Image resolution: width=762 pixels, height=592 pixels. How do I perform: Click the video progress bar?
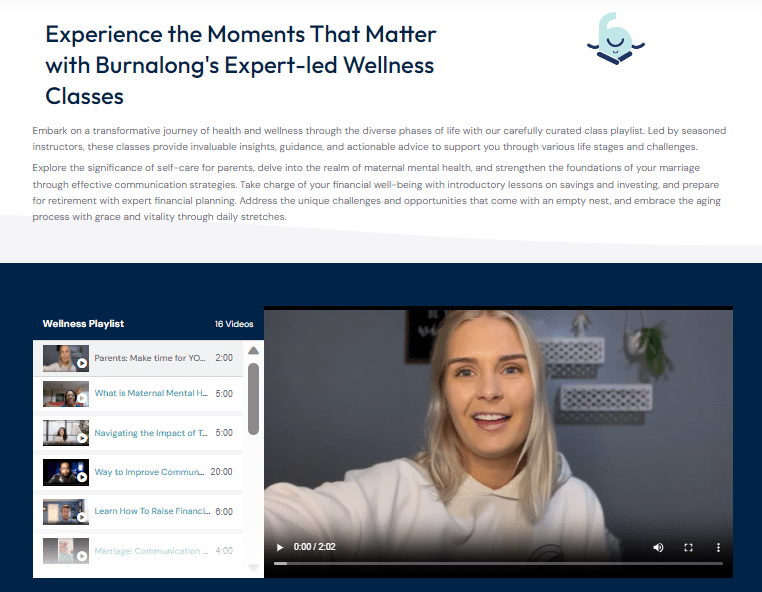click(498, 564)
